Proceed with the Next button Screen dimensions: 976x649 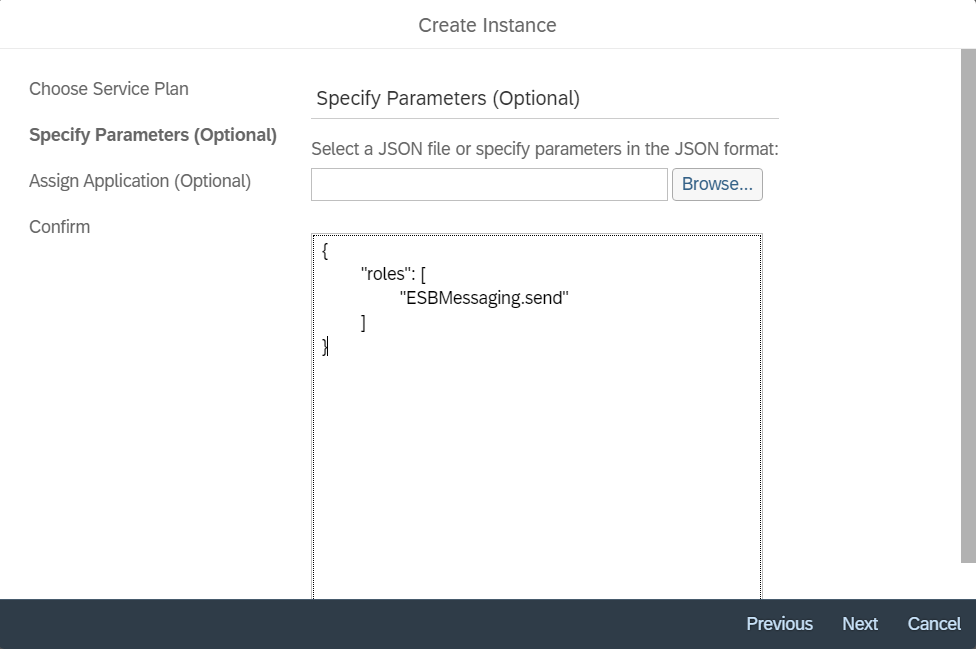[859, 624]
